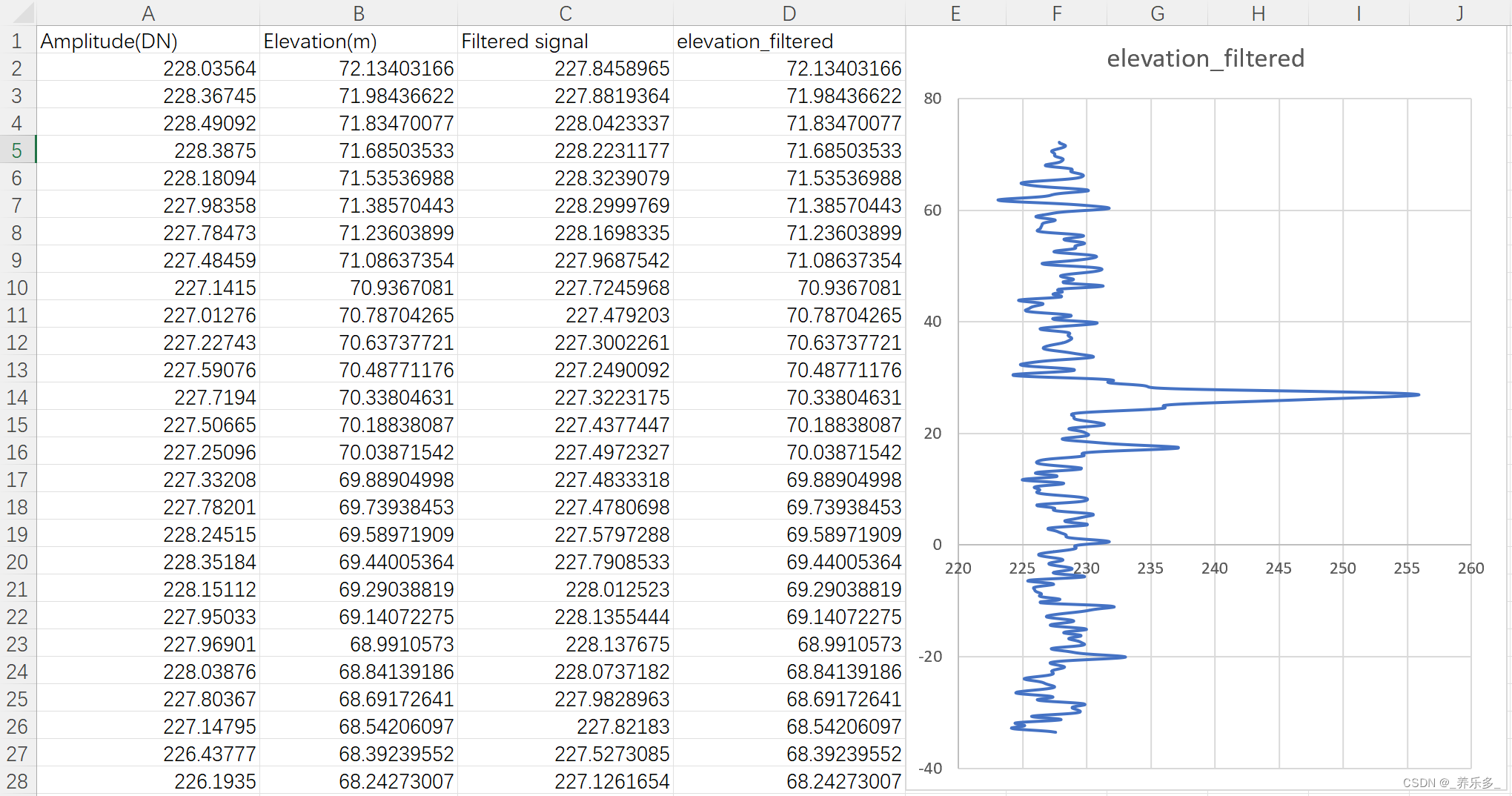Select cell containing 227.82183
This screenshot has width=1512, height=796.
566,726
